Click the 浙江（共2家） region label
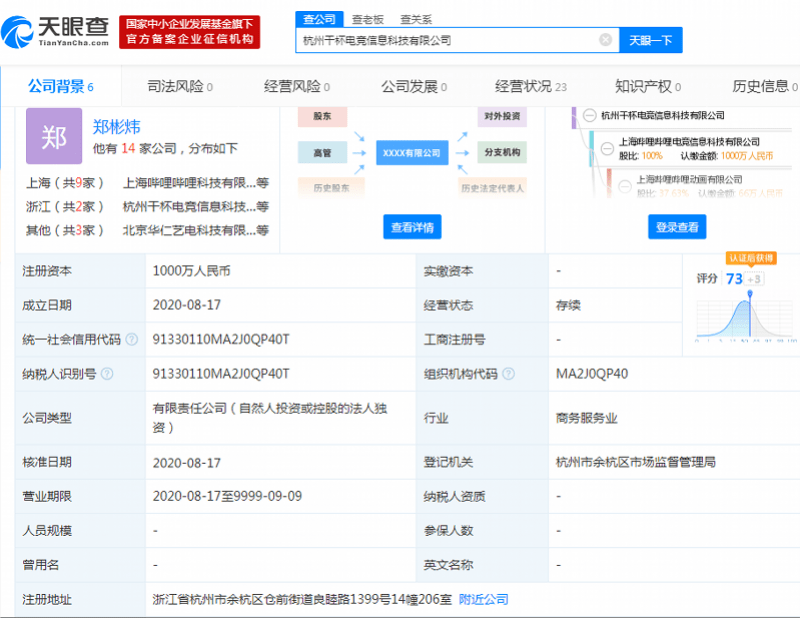800x618 pixels. point(65,207)
